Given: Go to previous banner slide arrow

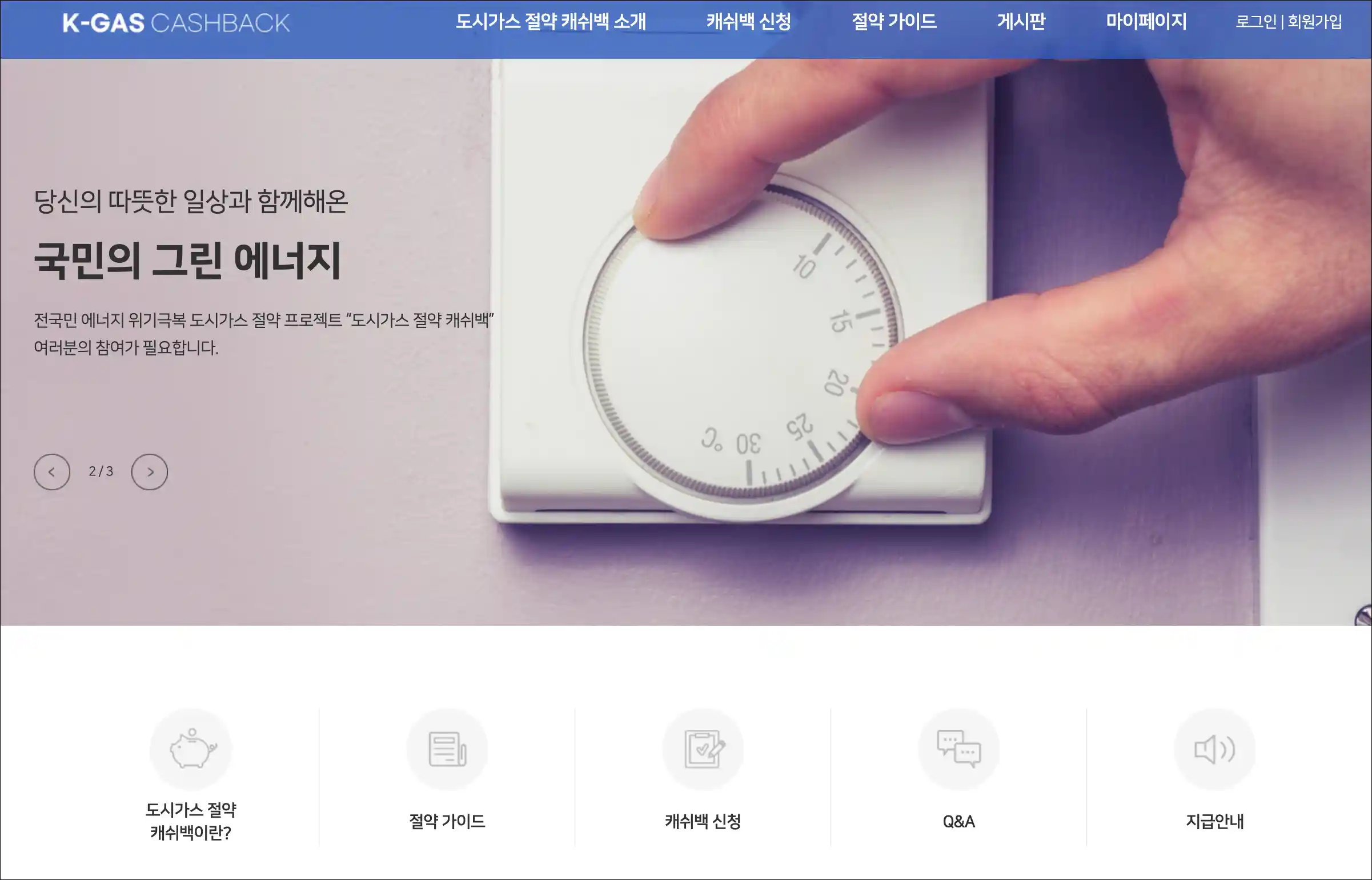Looking at the screenshot, I should coord(52,472).
